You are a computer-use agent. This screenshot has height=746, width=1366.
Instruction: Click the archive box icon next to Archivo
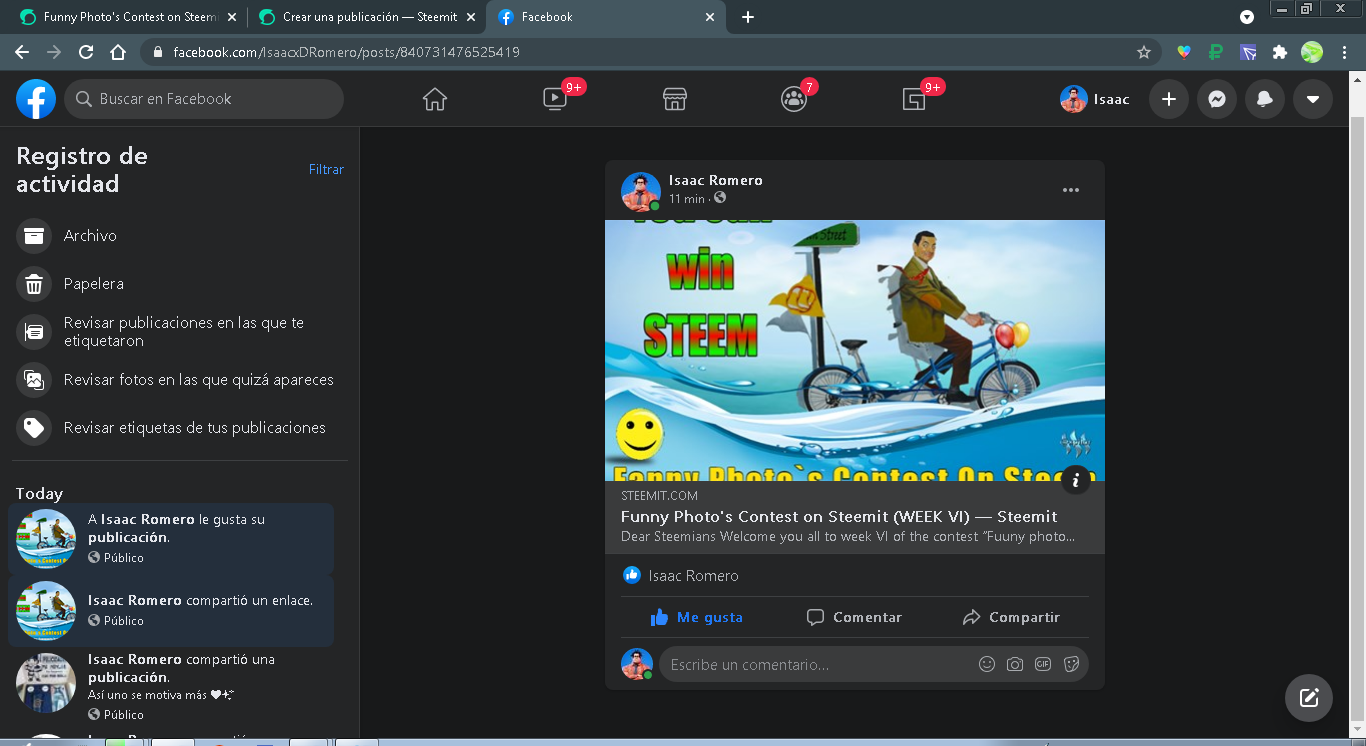click(x=34, y=236)
